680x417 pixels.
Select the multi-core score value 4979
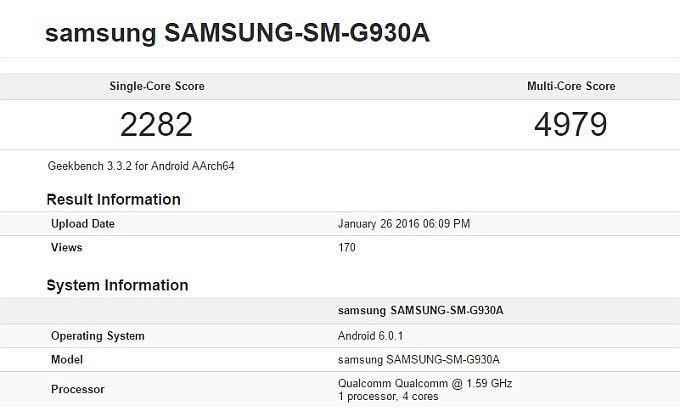pyautogui.click(x=571, y=124)
